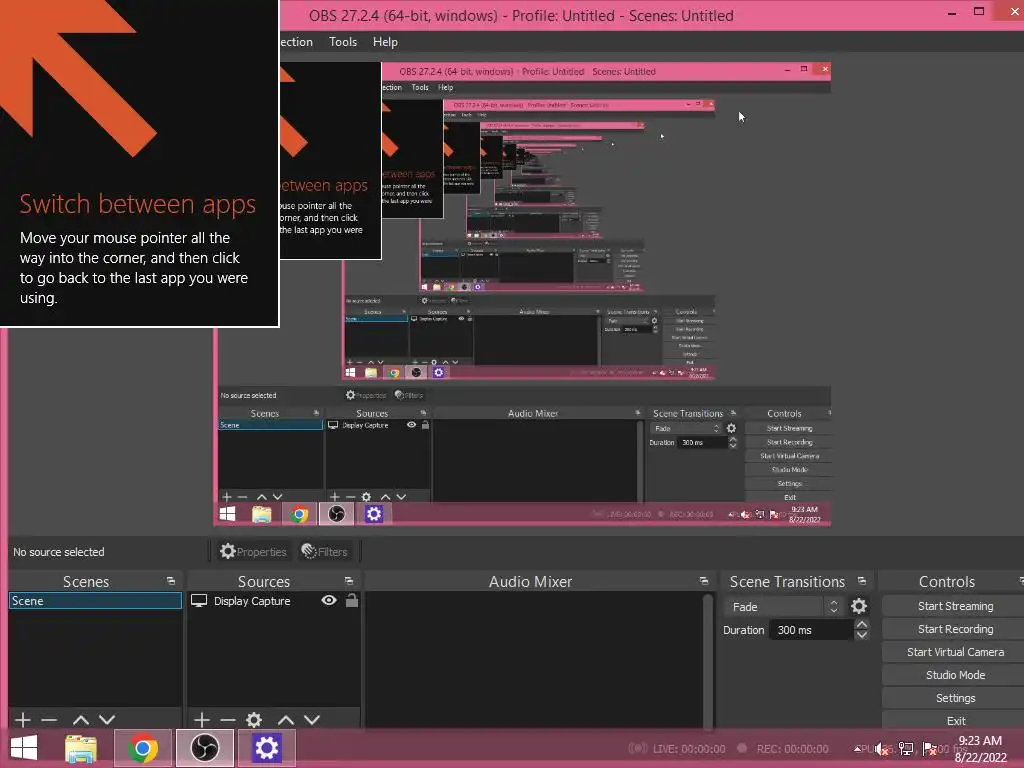Enable Studio Mode

pos(955,675)
